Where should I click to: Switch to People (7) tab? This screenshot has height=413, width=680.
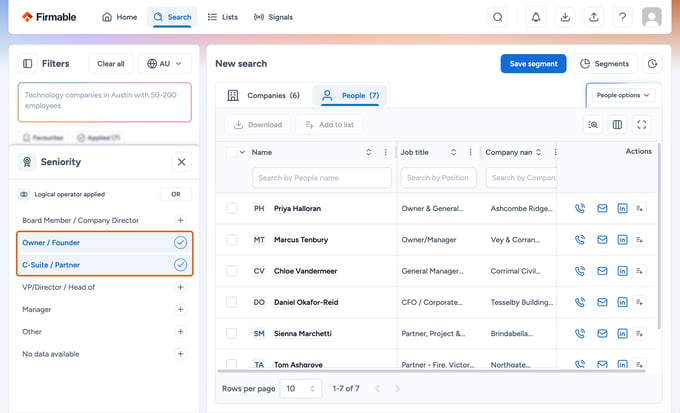pos(350,95)
